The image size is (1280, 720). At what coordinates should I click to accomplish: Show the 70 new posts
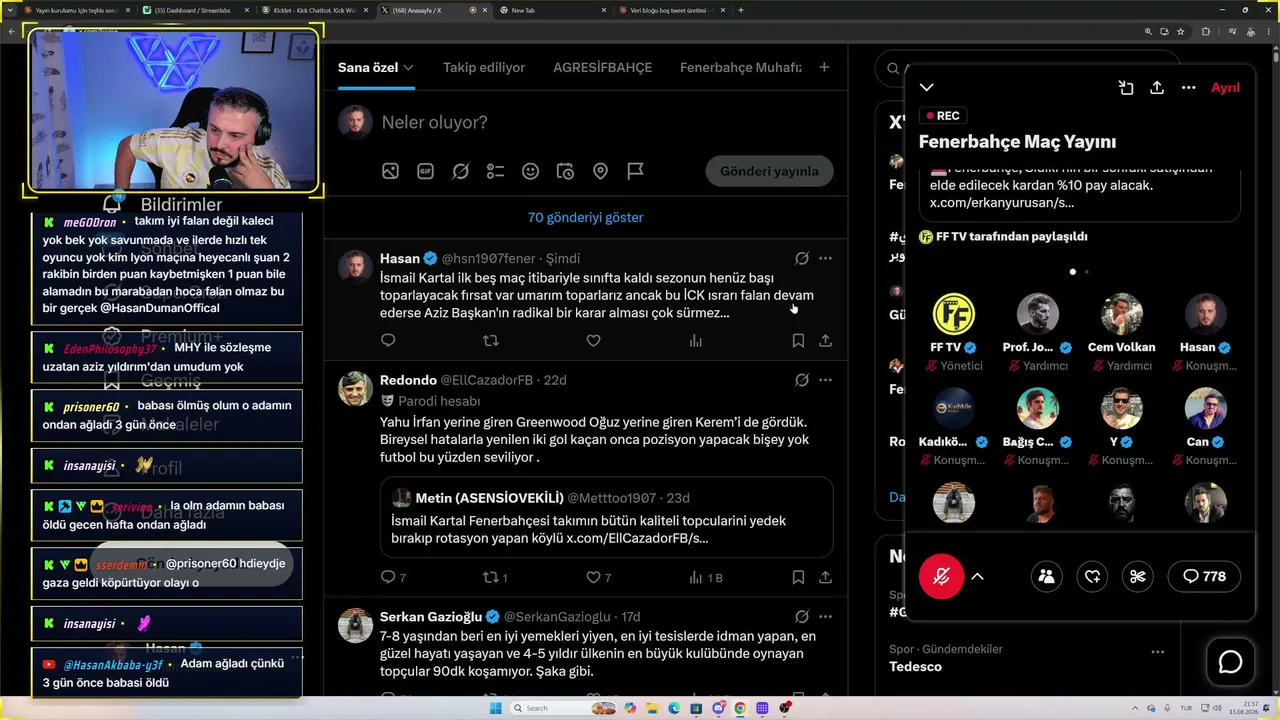pos(585,217)
